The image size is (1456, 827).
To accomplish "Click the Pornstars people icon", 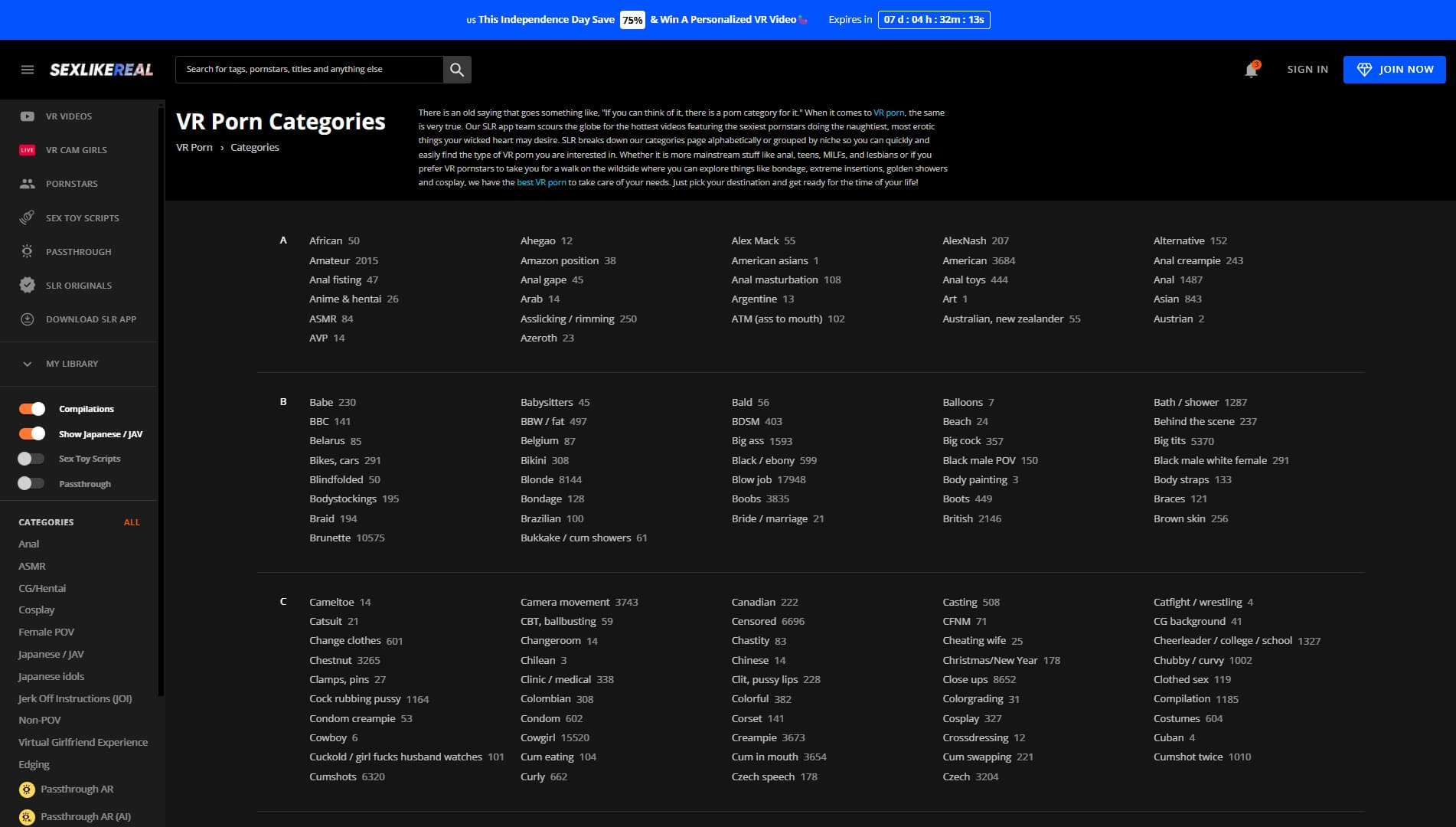I will coord(28,184).
